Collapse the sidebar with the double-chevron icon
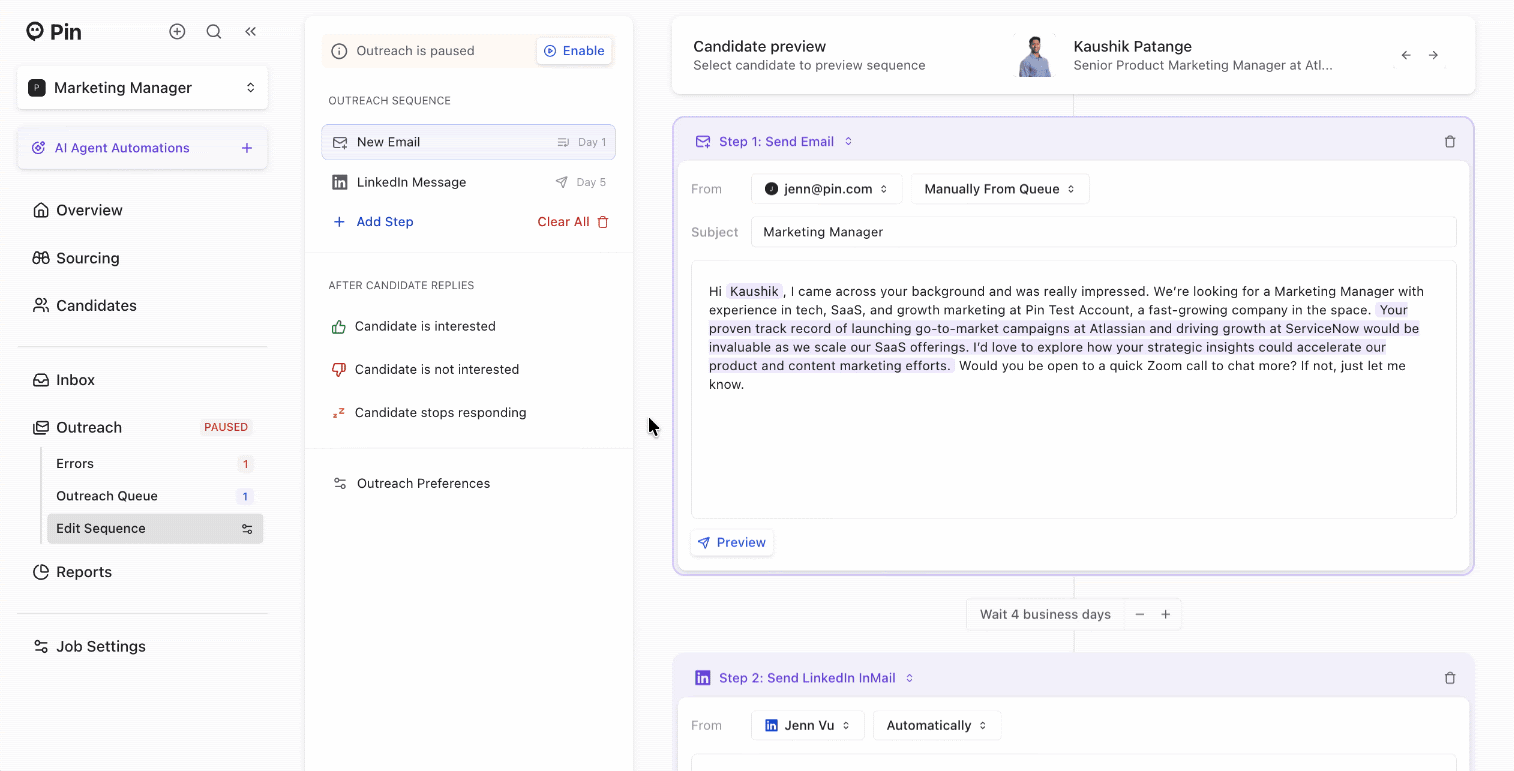 251,32
